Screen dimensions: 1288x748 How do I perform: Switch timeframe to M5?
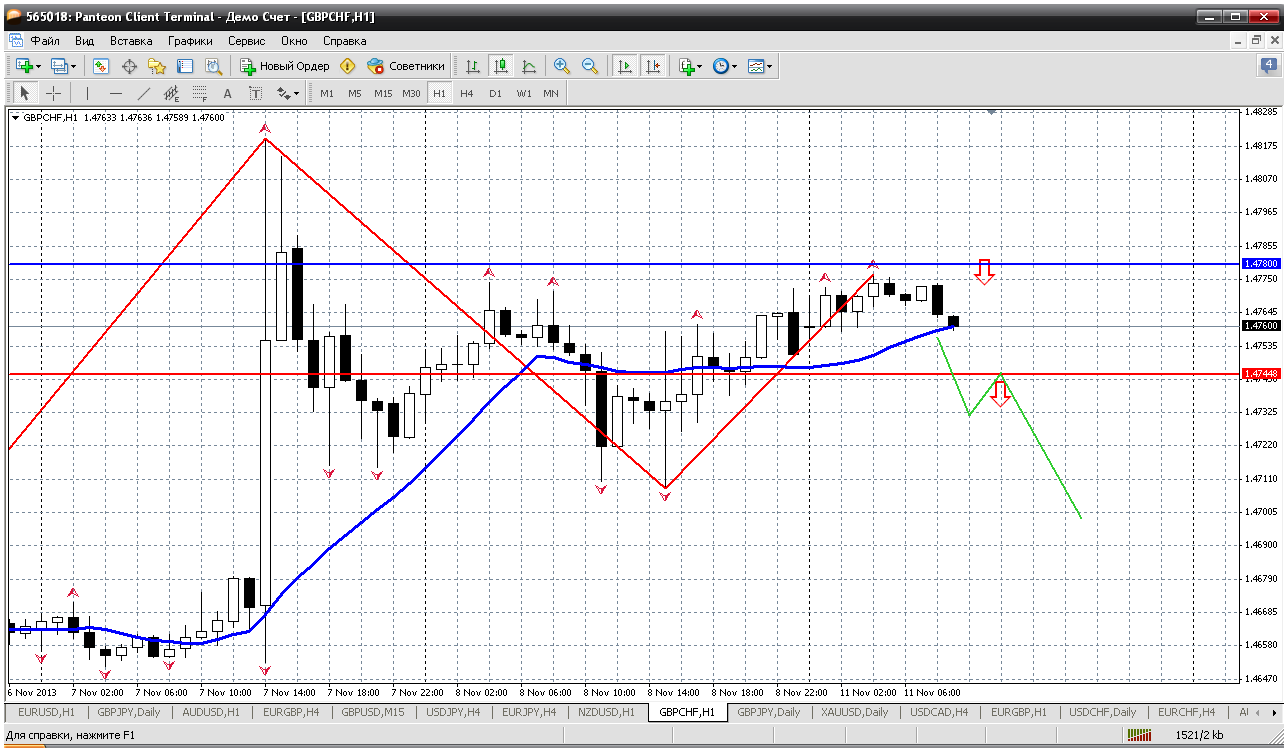point(355,93)
